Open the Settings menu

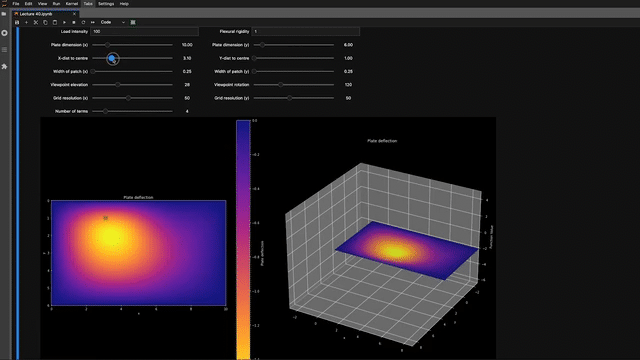click(106, 4)
